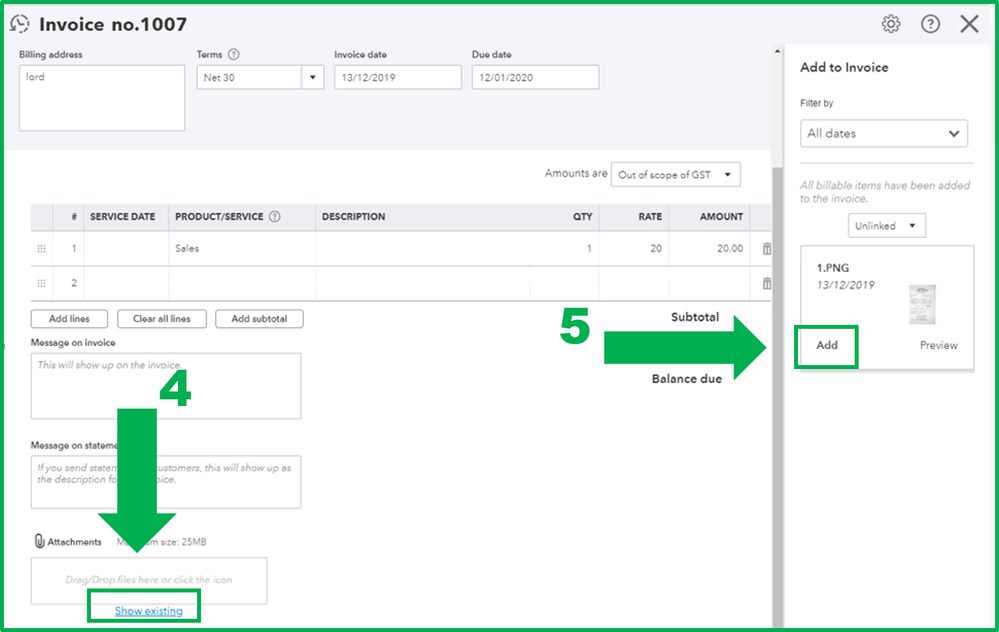999x632 pixels.
Task: Open the help question mark icon
Action: (930, 24)
